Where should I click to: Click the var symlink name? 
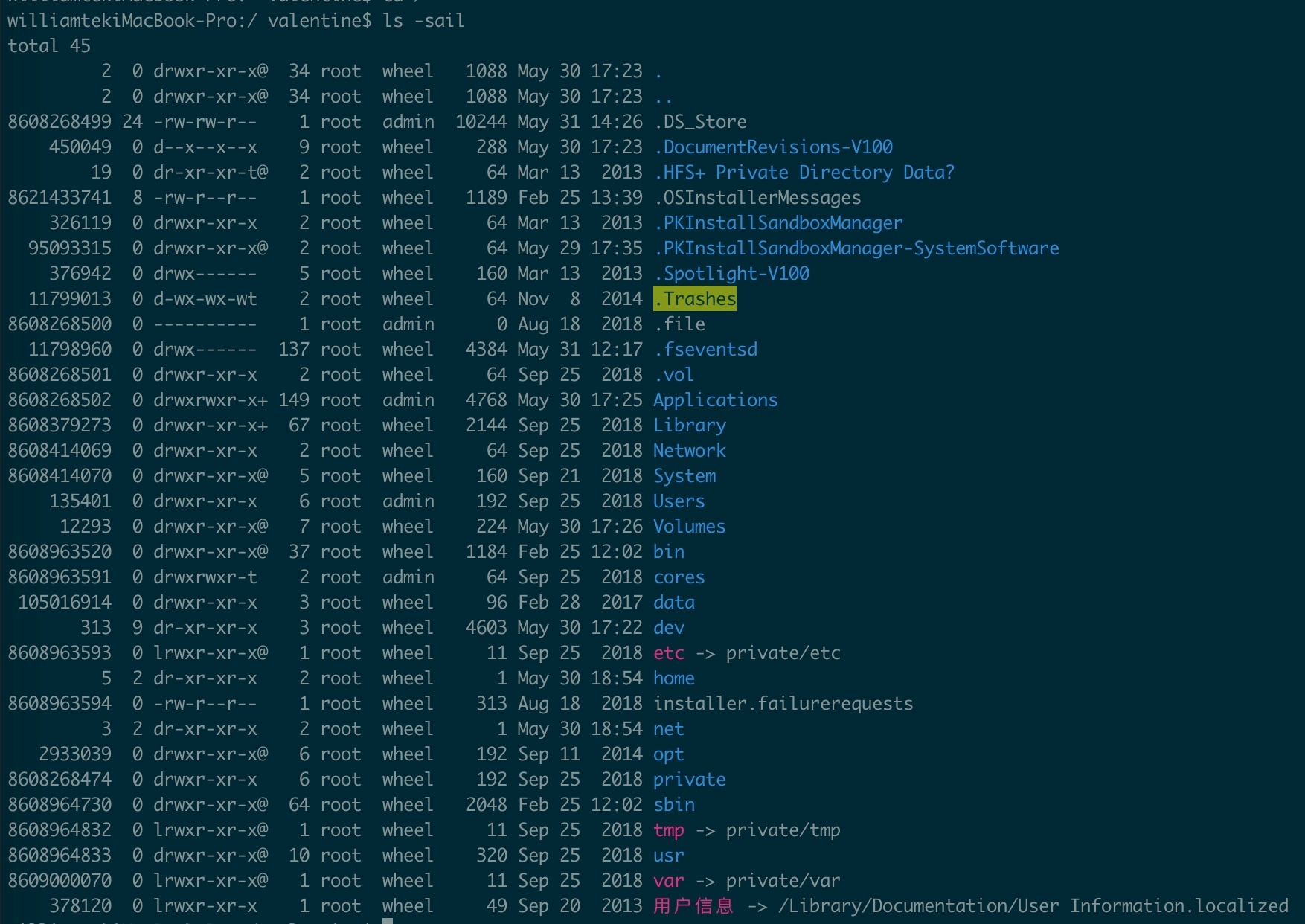click(668, 881)
